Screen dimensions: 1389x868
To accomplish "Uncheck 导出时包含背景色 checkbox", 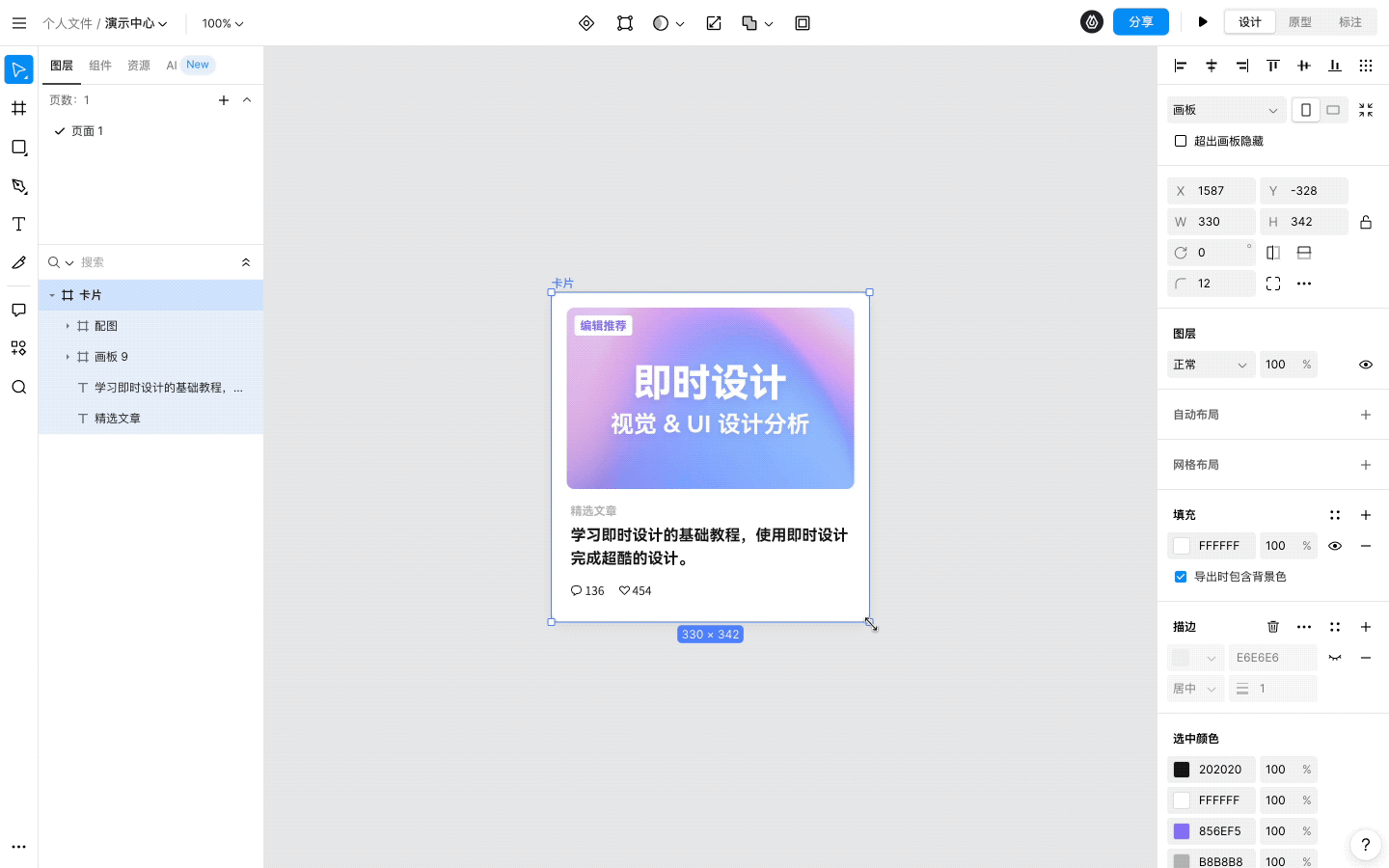I will pyautogui.click(x=1181, y=577).
